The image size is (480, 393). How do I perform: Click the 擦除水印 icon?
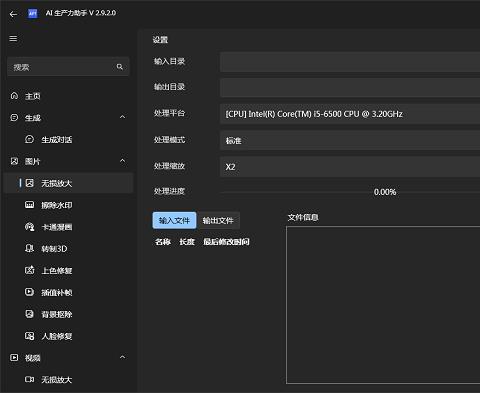29,205
